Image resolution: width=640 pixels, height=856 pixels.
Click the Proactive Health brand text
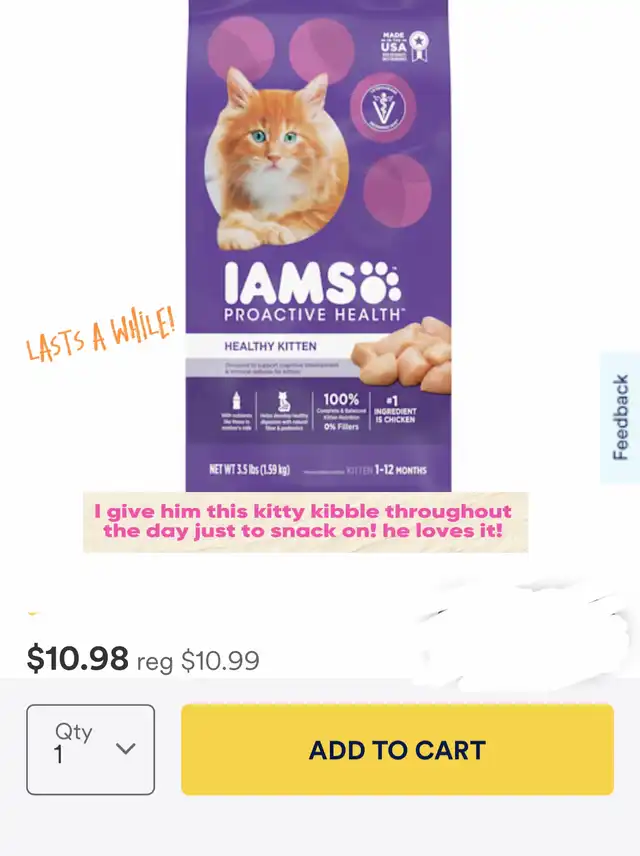(314, 314)
